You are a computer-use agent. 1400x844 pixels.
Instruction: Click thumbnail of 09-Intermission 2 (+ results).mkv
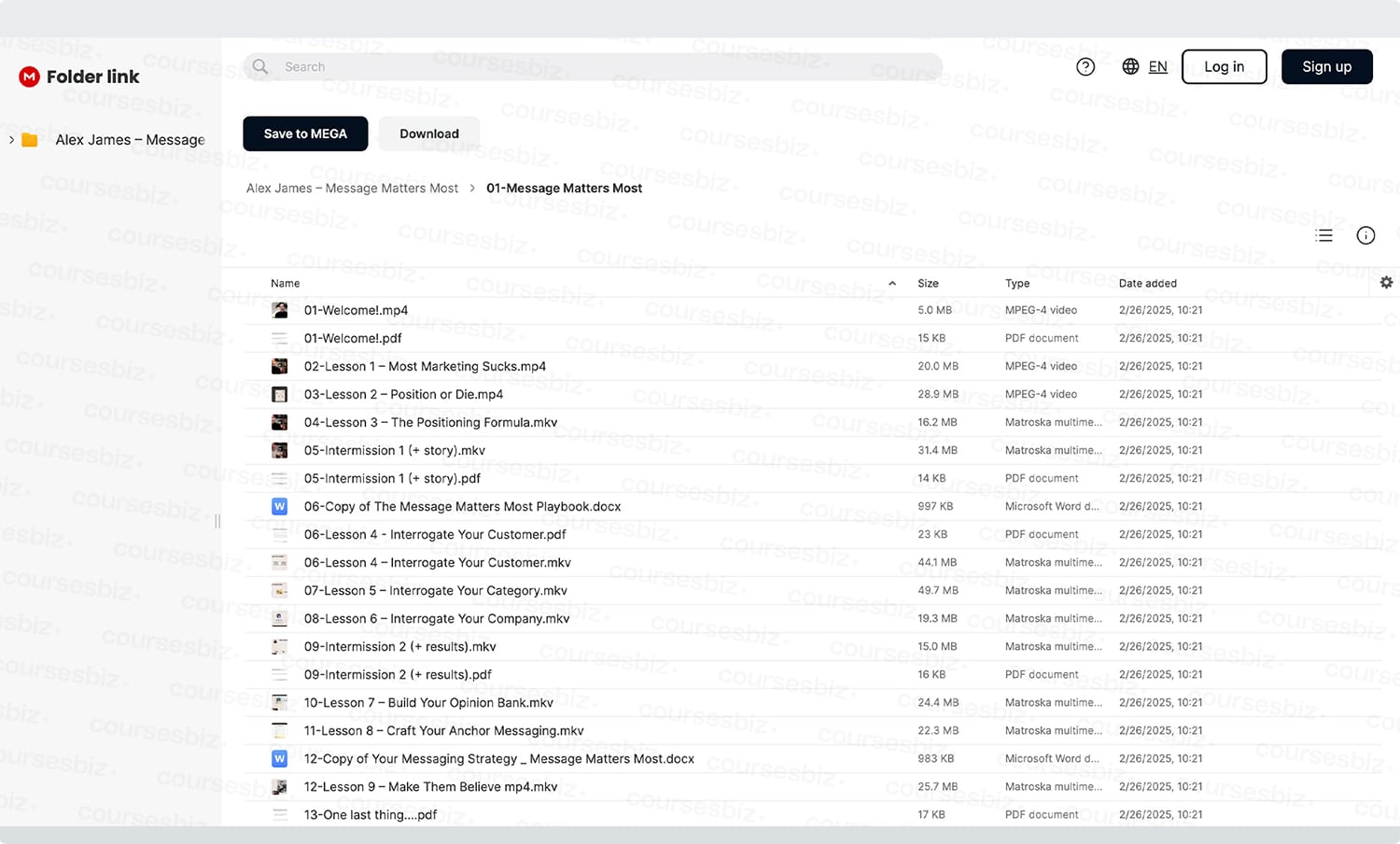[279, 646]
